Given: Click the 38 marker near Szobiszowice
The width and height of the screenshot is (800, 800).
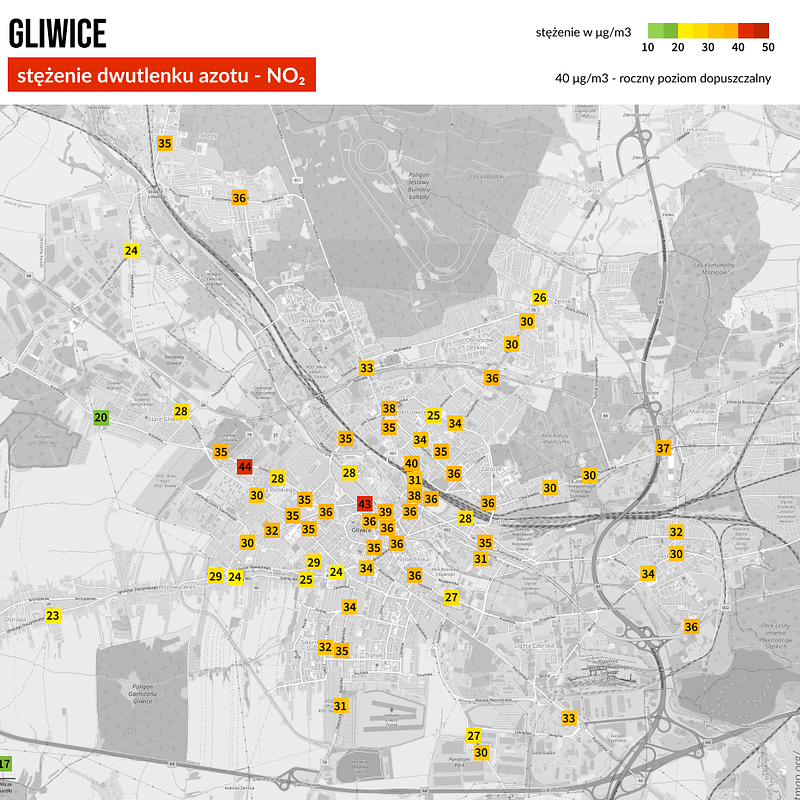Looking at the screenshot, I should tap(389, 408).
